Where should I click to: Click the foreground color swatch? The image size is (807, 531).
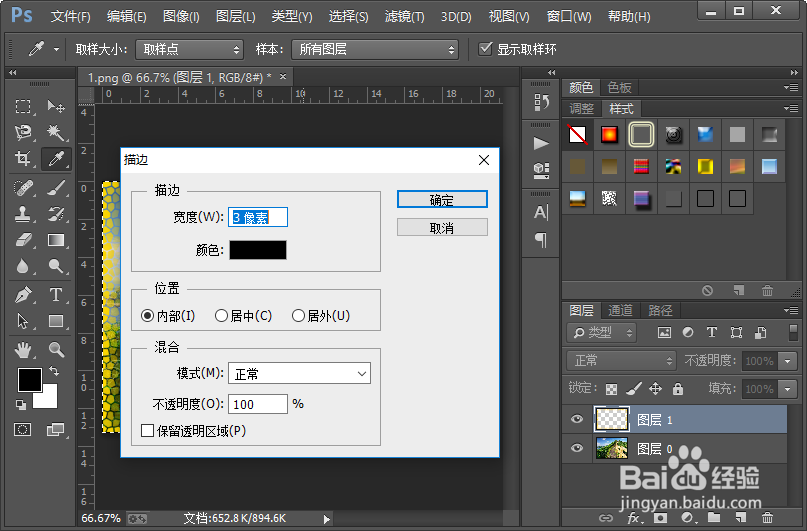30,380
